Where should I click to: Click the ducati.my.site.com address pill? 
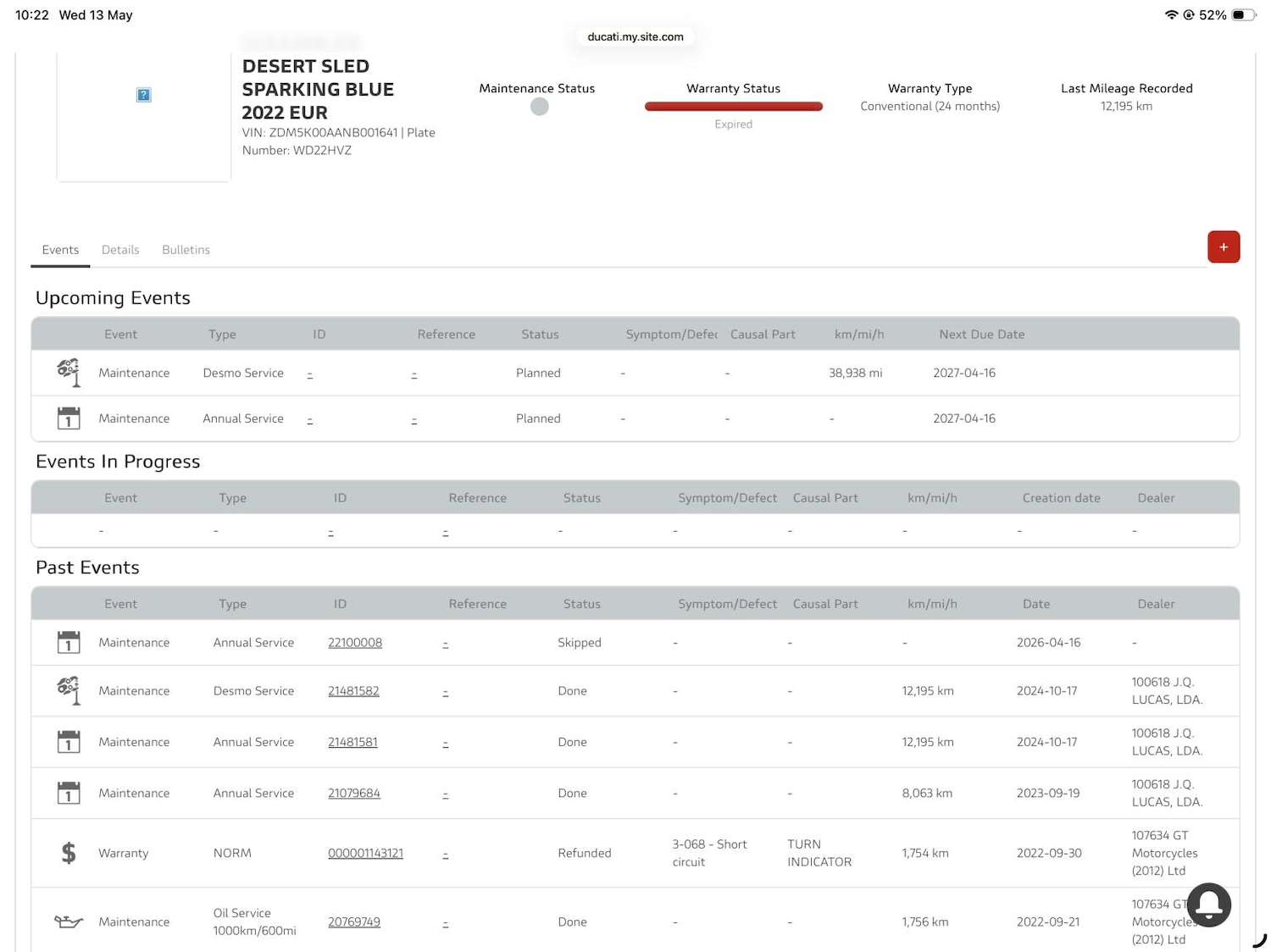635,36
